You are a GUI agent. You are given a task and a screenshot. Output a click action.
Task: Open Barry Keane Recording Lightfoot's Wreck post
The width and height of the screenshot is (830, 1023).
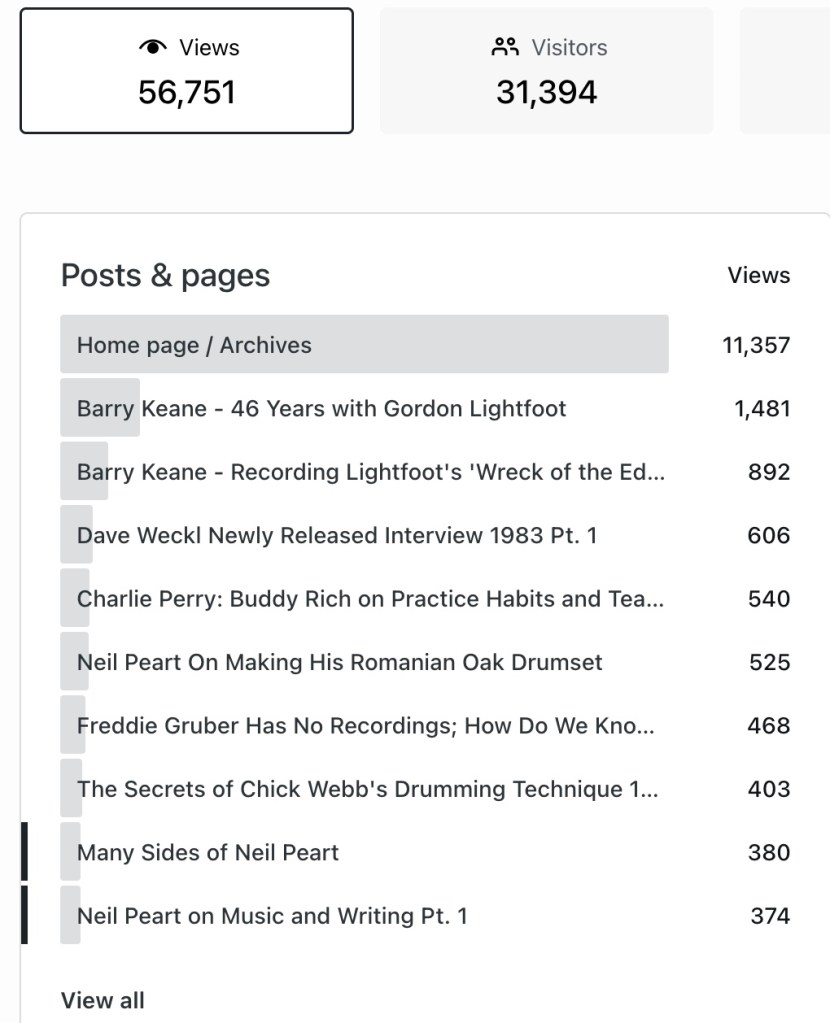[x=370, y=472]
